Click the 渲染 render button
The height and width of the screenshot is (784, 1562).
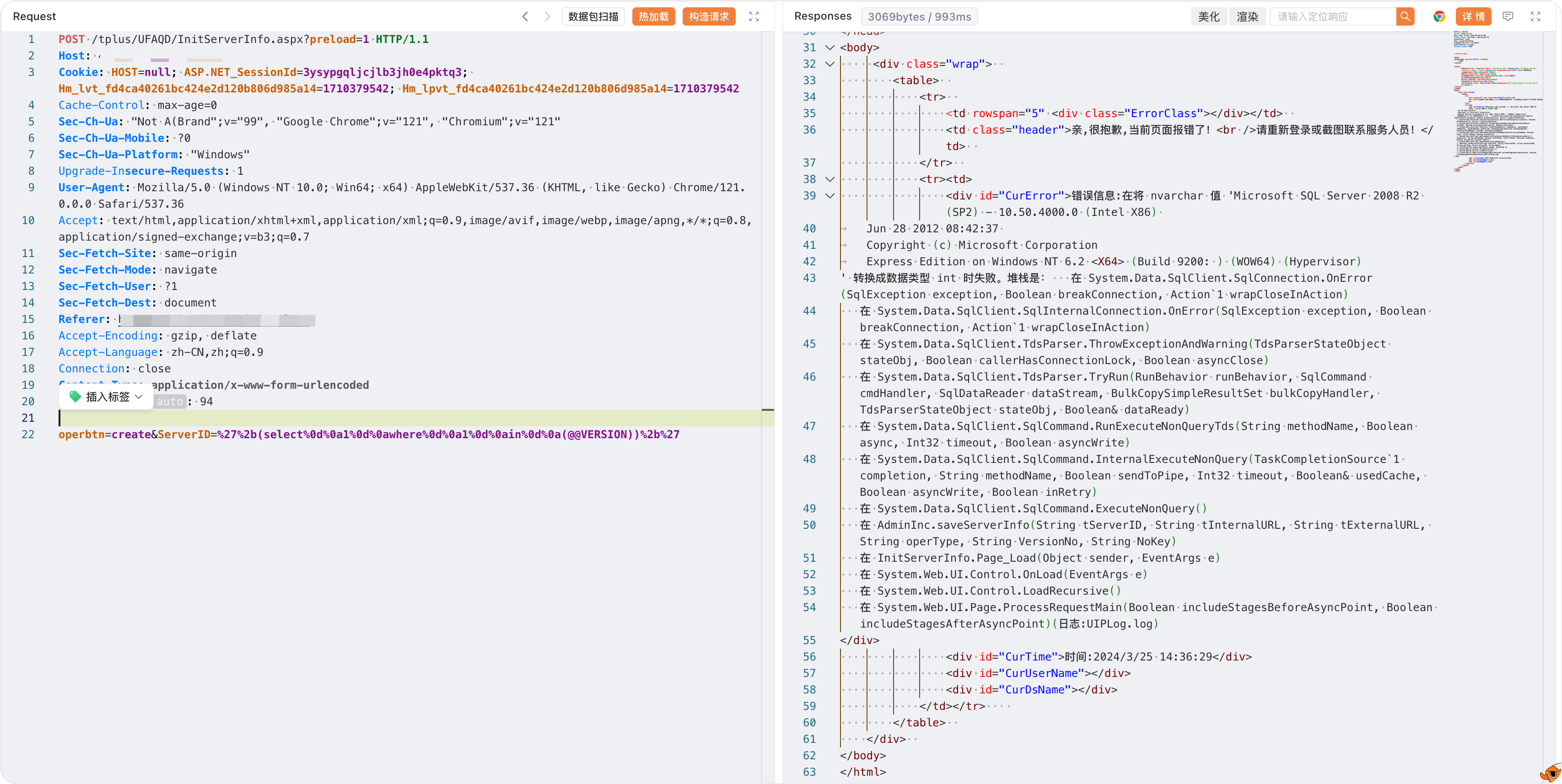[x=1247, y=16]
